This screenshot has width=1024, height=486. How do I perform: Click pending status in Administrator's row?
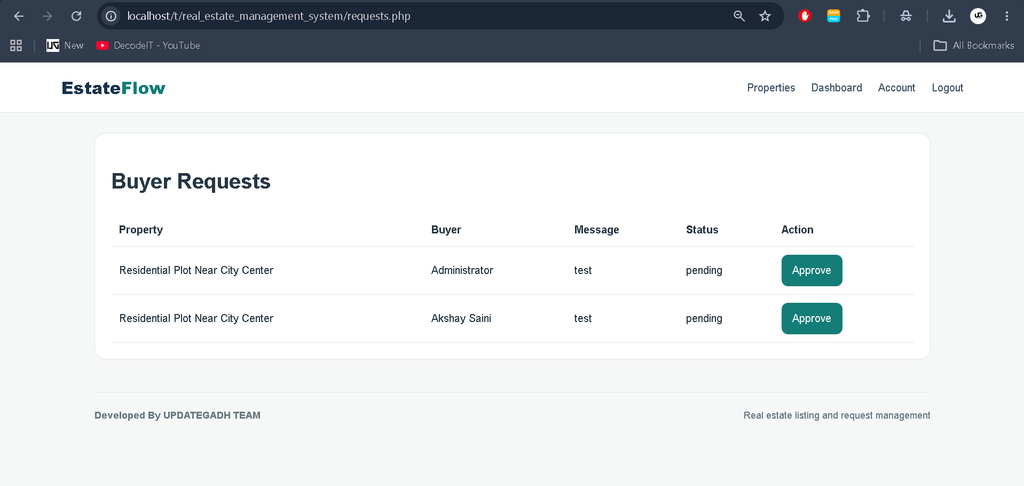click(x=704, y=270)
